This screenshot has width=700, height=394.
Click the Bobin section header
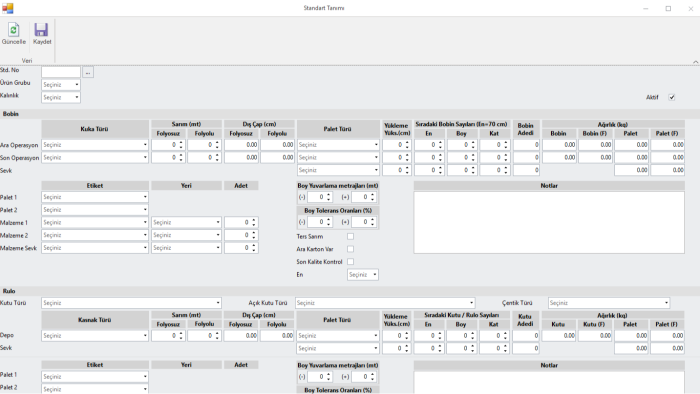click(11, 114)
